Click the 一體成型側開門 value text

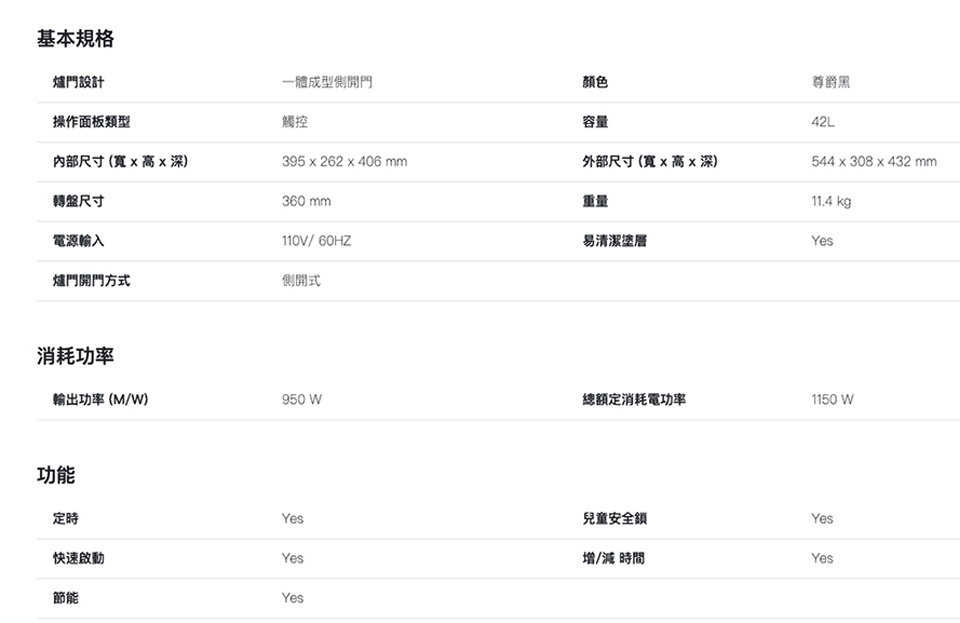(327, 83)
